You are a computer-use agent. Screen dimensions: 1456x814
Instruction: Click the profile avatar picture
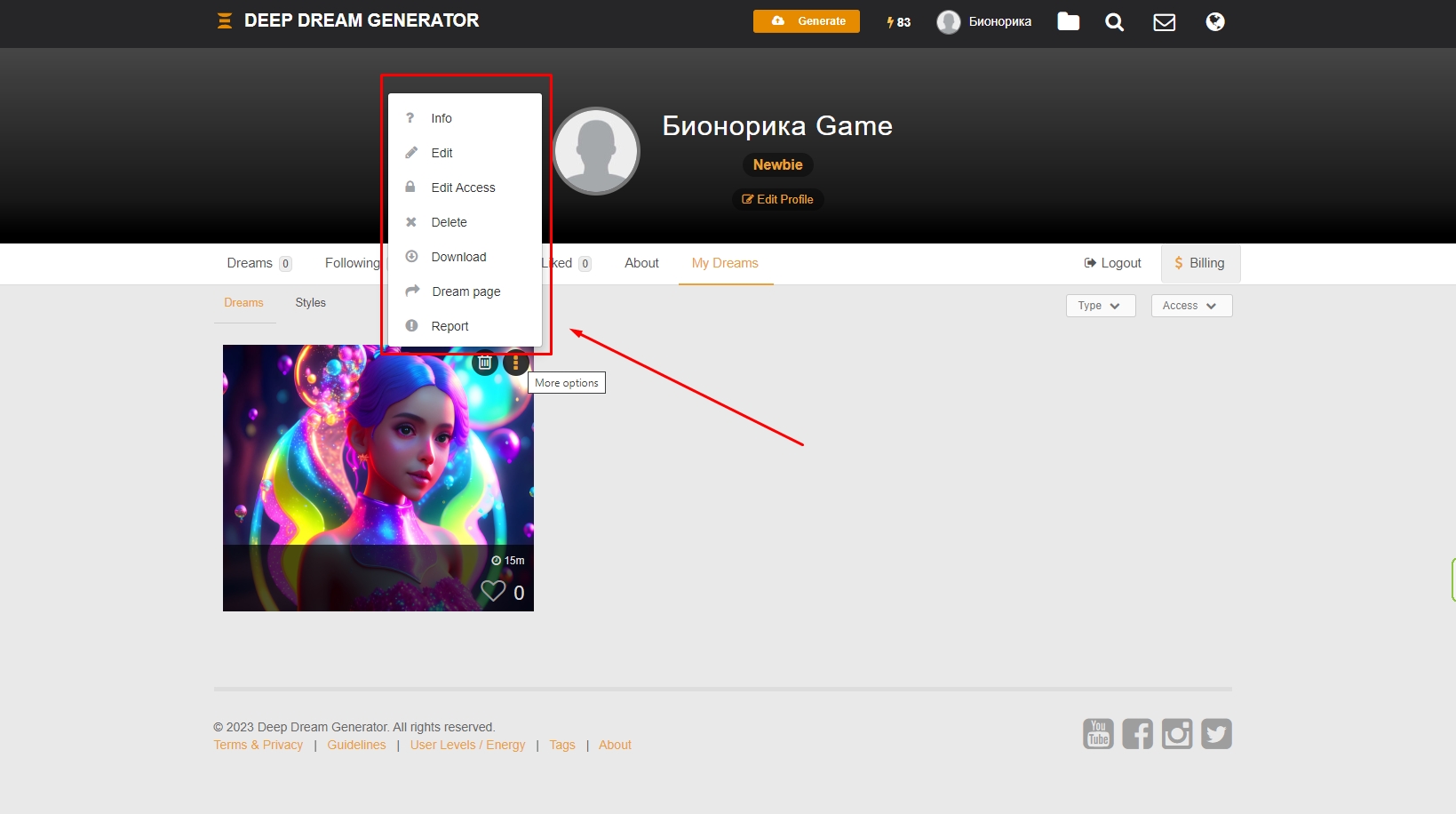596,151
